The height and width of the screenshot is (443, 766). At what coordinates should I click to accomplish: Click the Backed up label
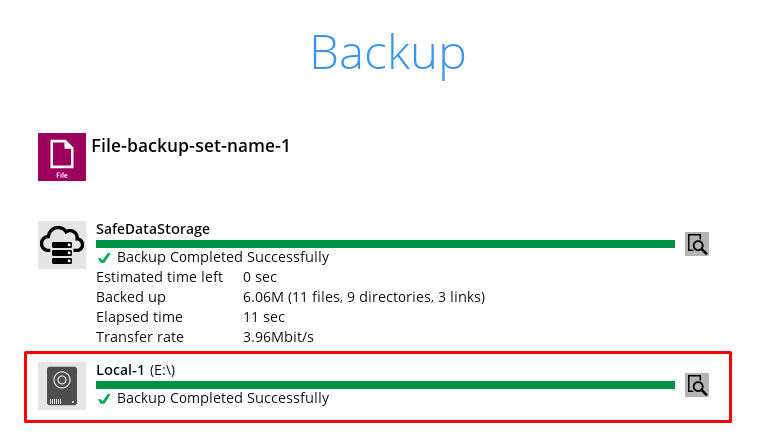(x=130, y=297)
